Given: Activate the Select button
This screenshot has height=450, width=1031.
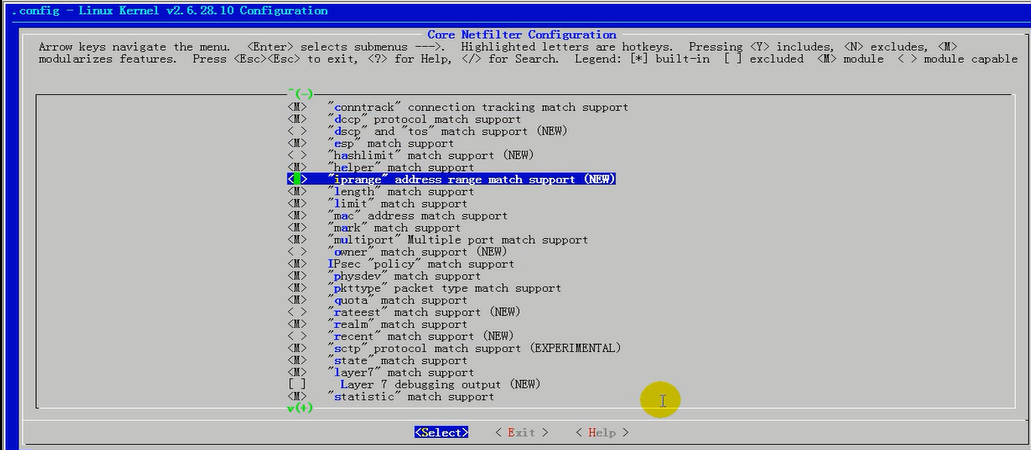Looking at the screenshot, I should pyautogui.click(x=441, y=432).
